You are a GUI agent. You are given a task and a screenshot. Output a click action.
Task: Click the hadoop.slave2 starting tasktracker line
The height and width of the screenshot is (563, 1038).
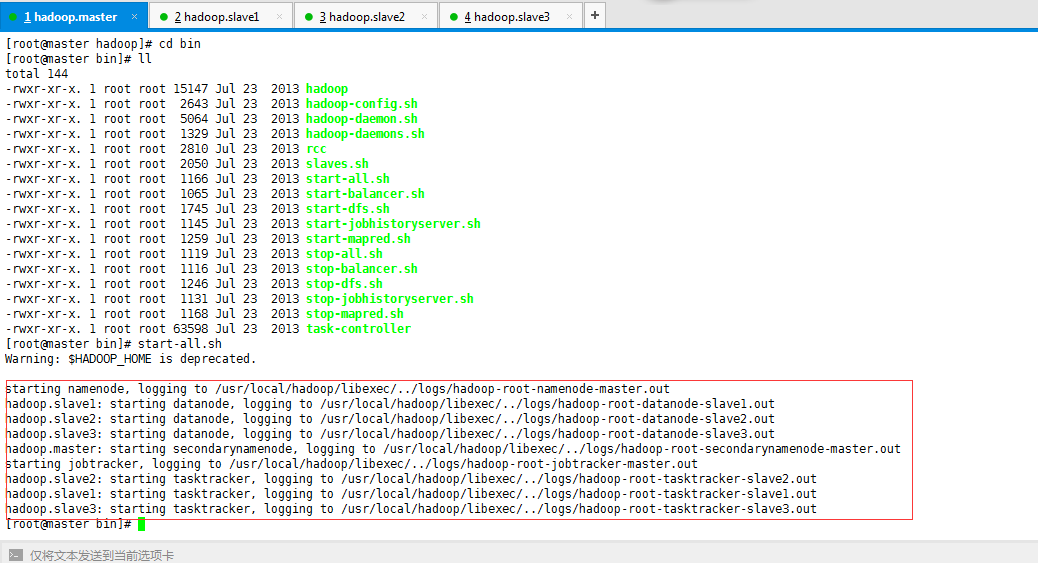[x=411, y=480]
